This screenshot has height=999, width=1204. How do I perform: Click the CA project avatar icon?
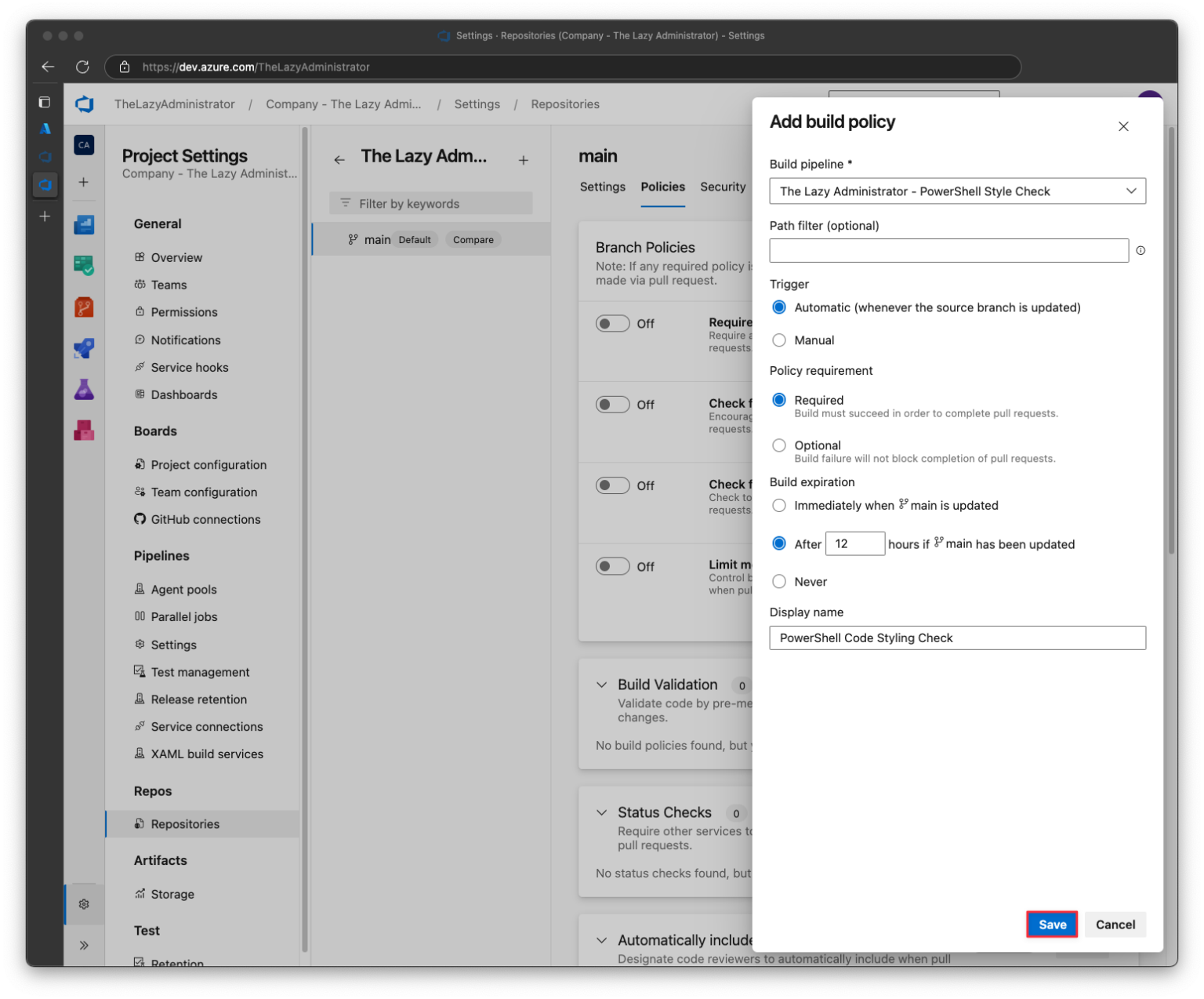pyautogui.click(x=84, y=145)
